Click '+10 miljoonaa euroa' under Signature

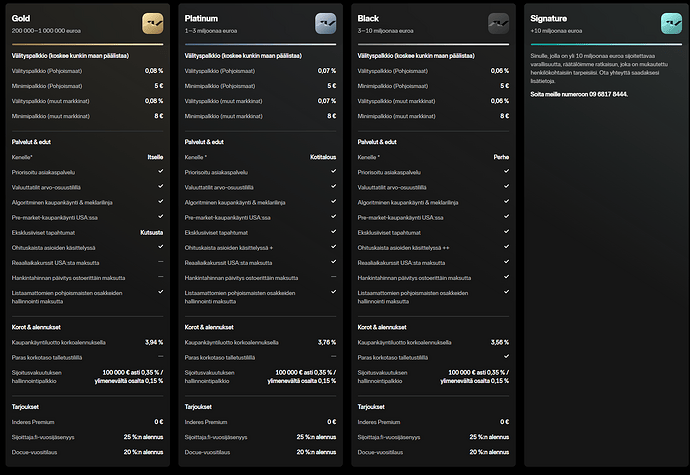click(556, 31)
